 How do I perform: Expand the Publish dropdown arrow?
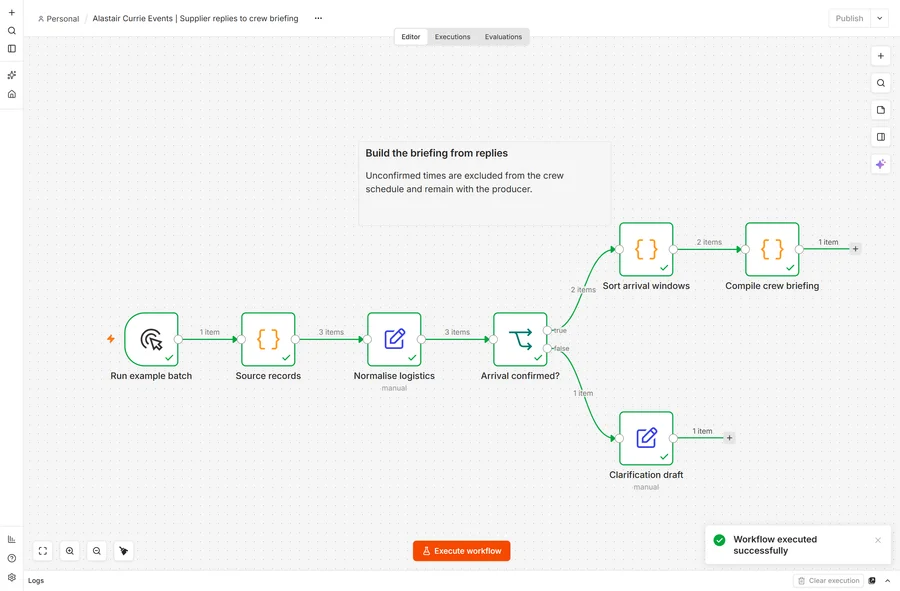click(x=879, y=18)
